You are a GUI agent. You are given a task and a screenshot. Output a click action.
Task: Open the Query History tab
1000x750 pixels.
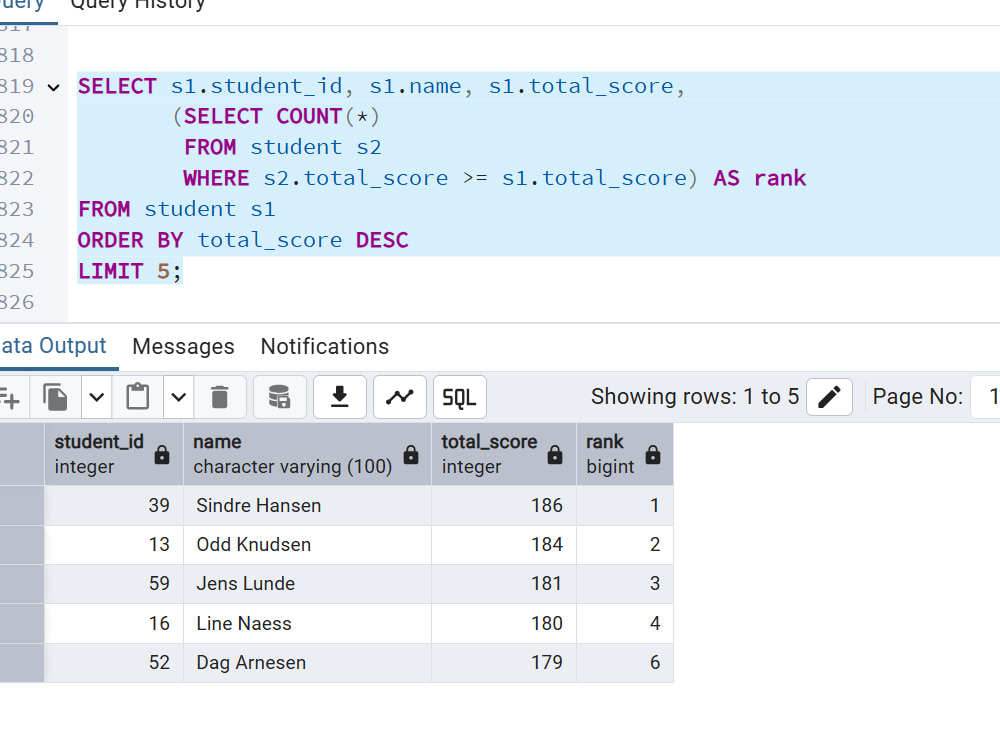click(138, 5)
